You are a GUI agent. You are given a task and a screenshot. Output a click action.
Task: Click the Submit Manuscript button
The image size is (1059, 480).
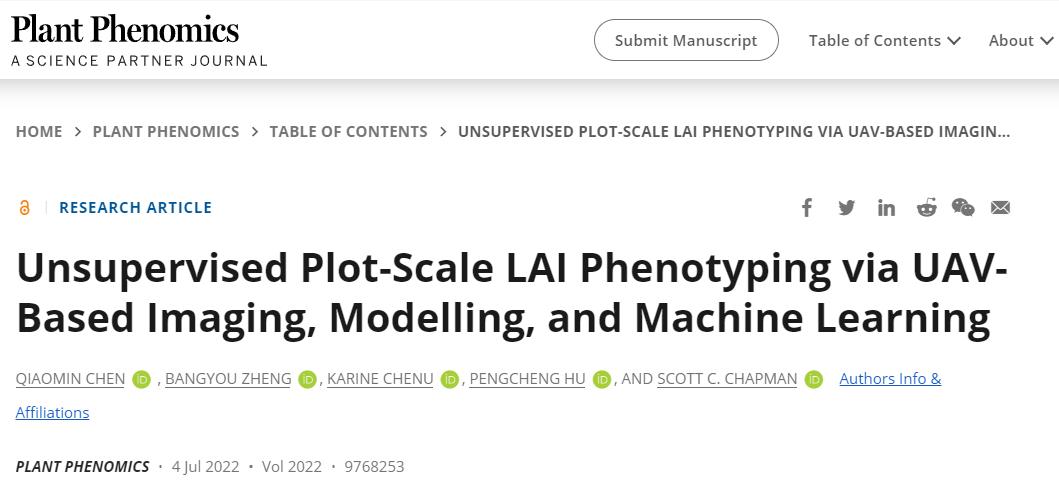click(x=686, y=41)
